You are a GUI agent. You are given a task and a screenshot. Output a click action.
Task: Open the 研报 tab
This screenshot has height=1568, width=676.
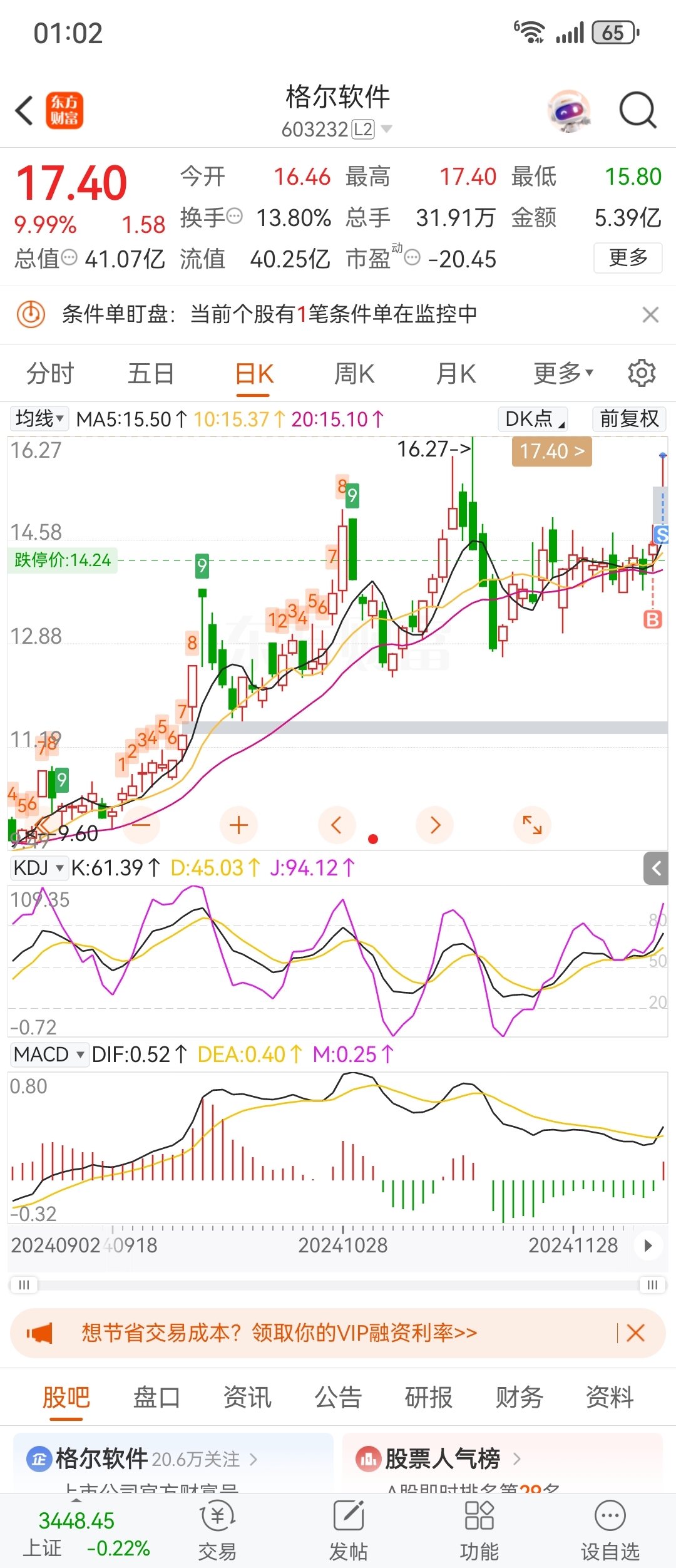[429, 1397]
